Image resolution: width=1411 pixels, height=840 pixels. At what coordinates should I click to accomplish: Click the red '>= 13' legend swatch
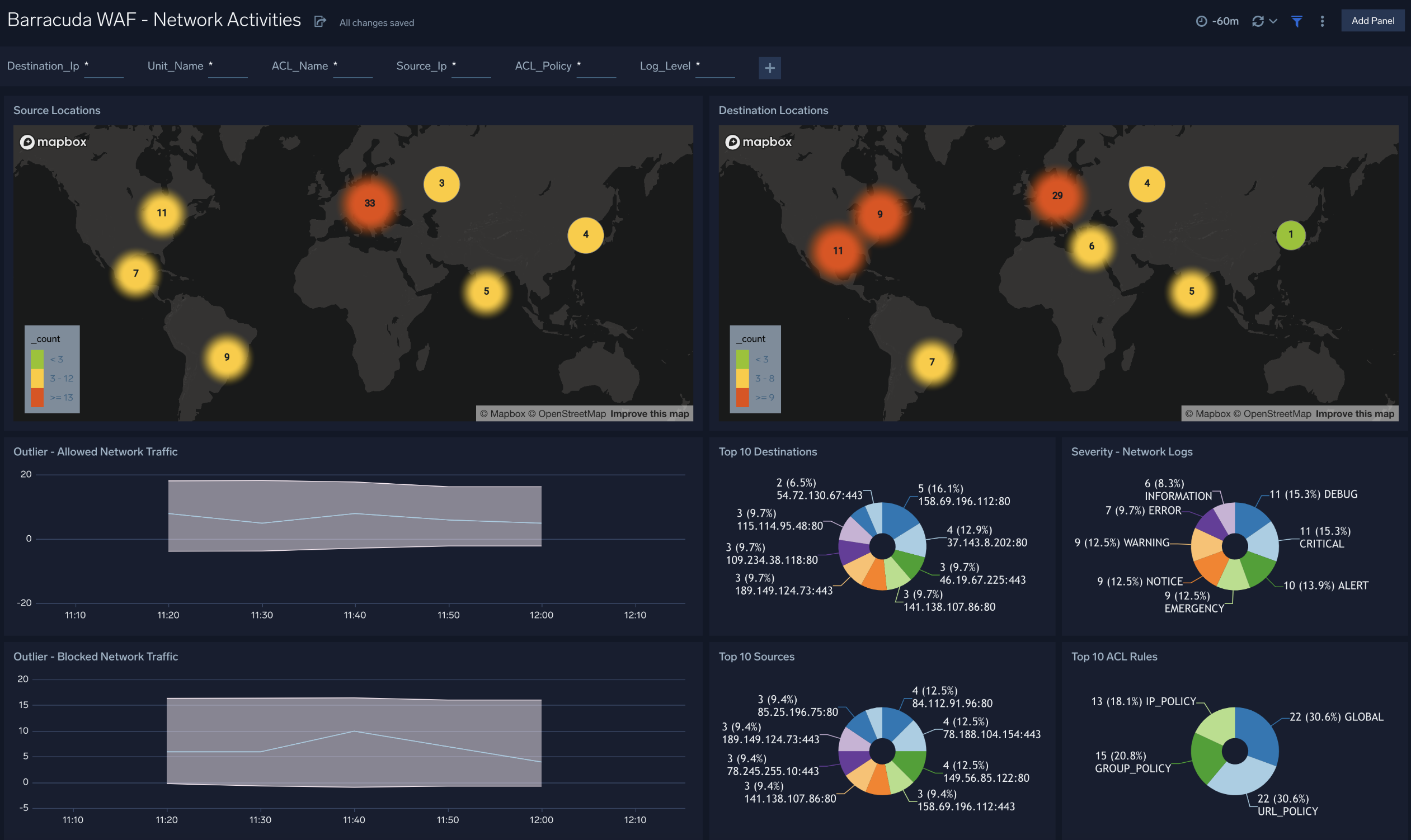(37, 397)
